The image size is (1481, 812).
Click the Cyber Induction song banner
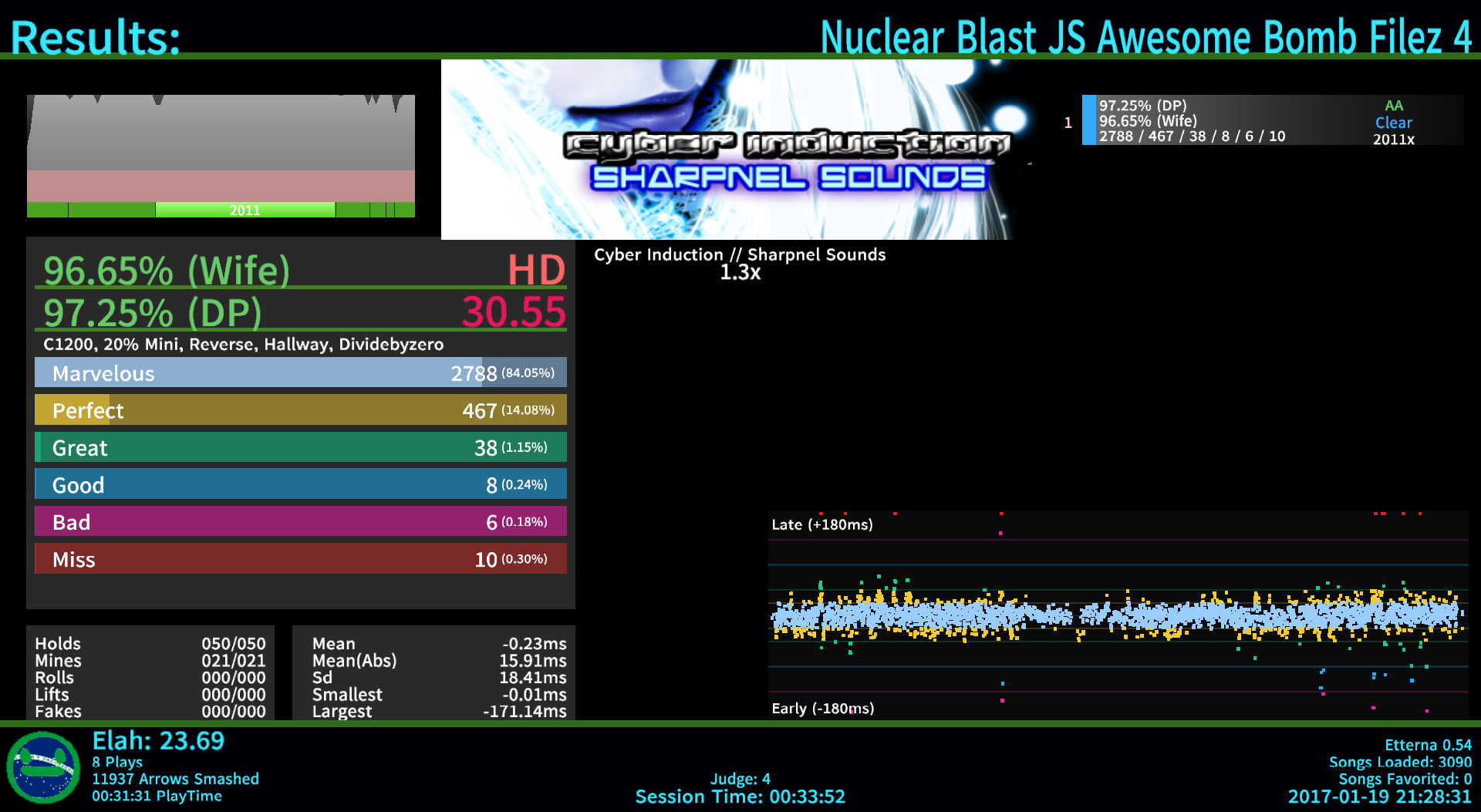[x=727, y=150]
